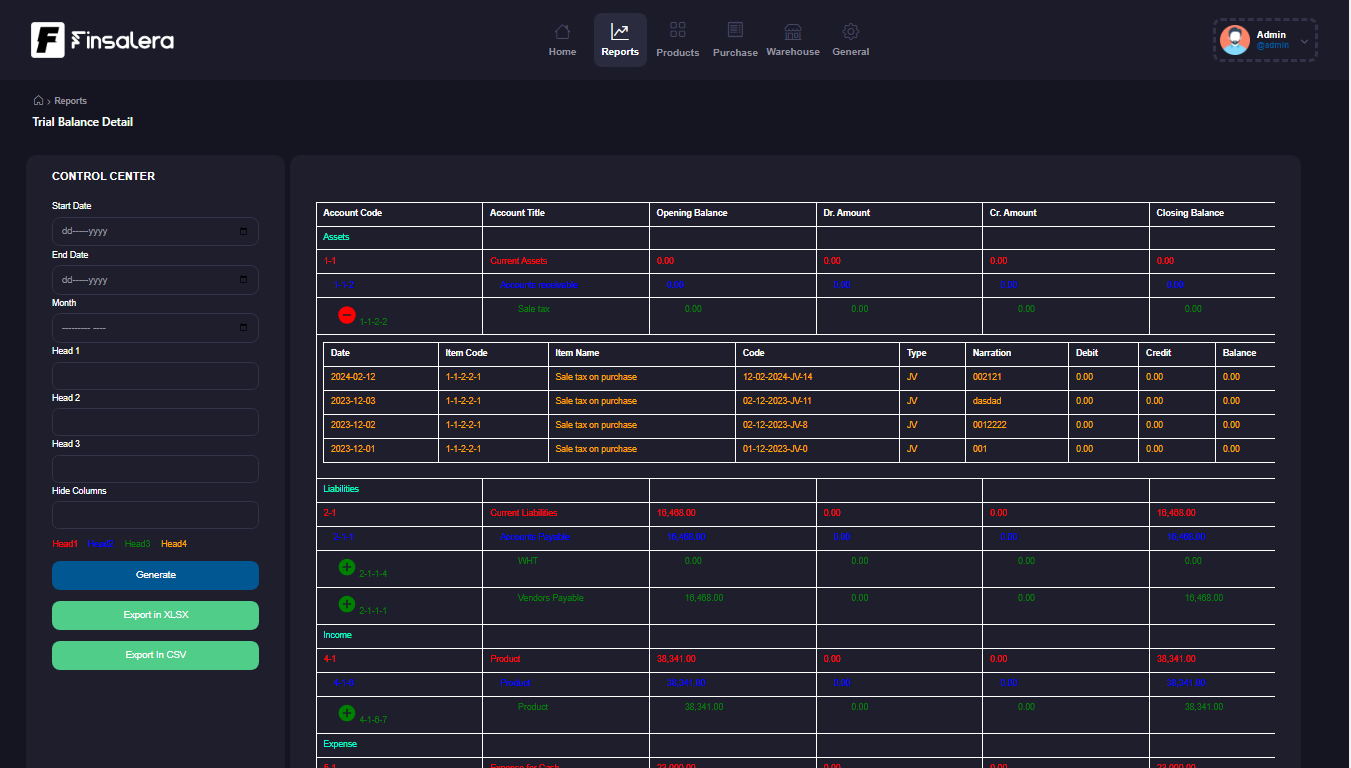Expand the 2-1-1-1 Vendors Payable row
Screen dimensions: 1351x768
coord(347,604)
